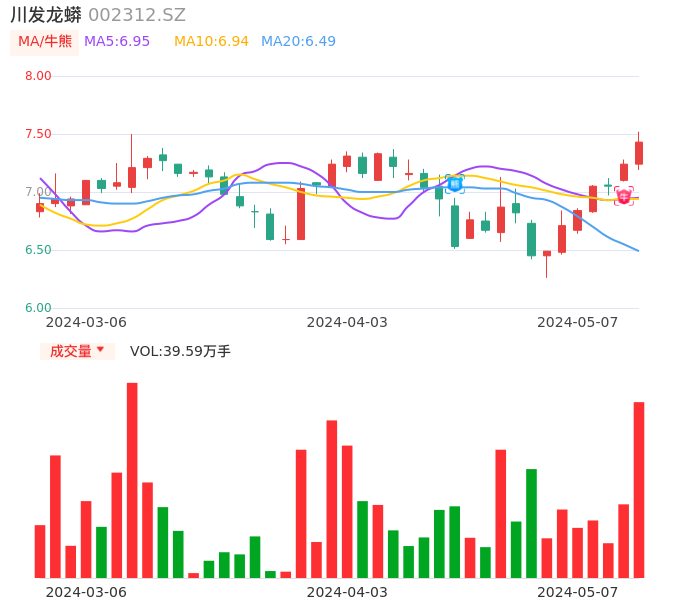Click the tallest red volume bar
The image size is (686, 606).
pyautogui.click(x=132, y=480)
